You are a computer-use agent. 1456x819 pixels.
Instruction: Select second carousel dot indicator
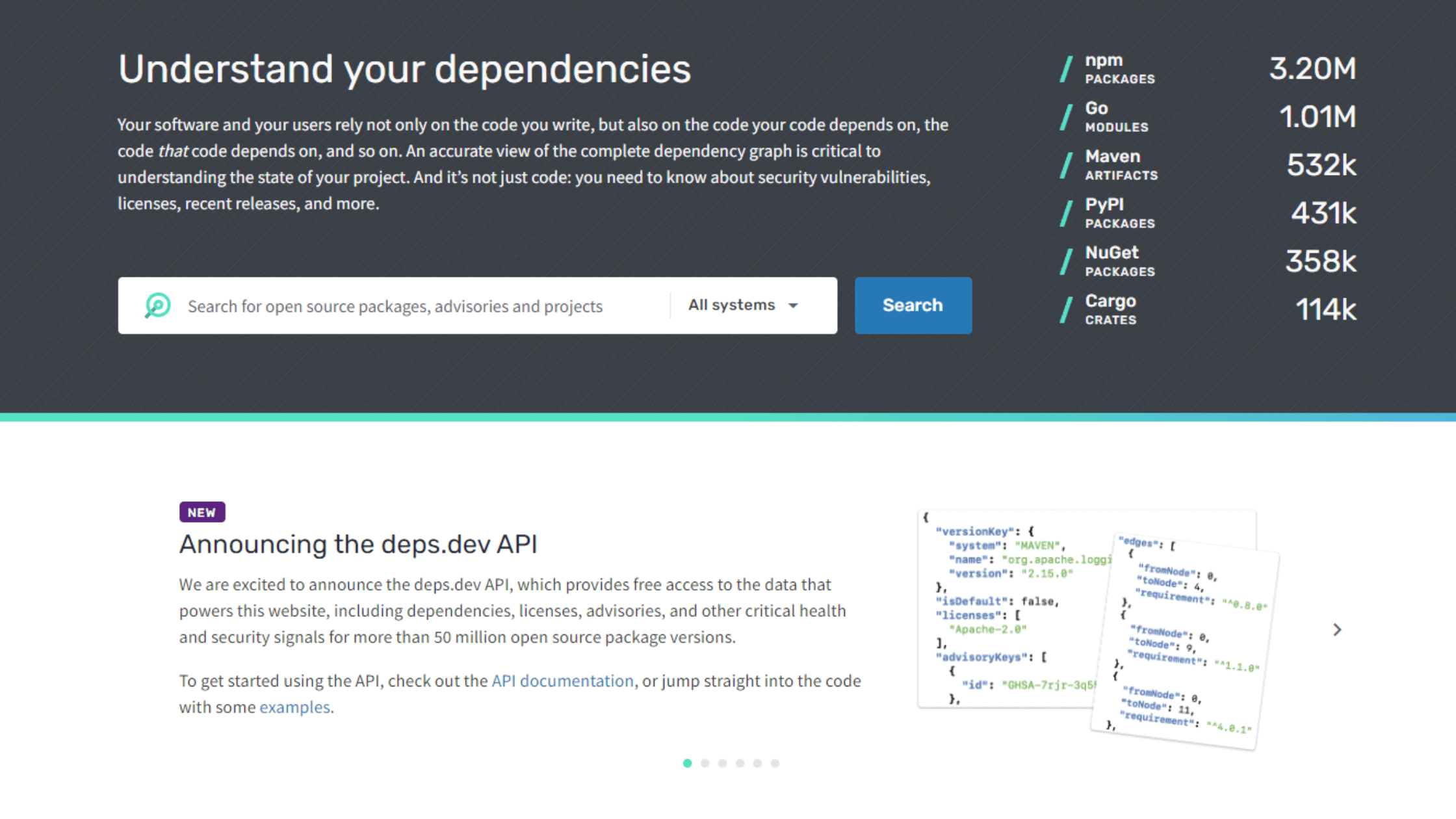[705, 763]
